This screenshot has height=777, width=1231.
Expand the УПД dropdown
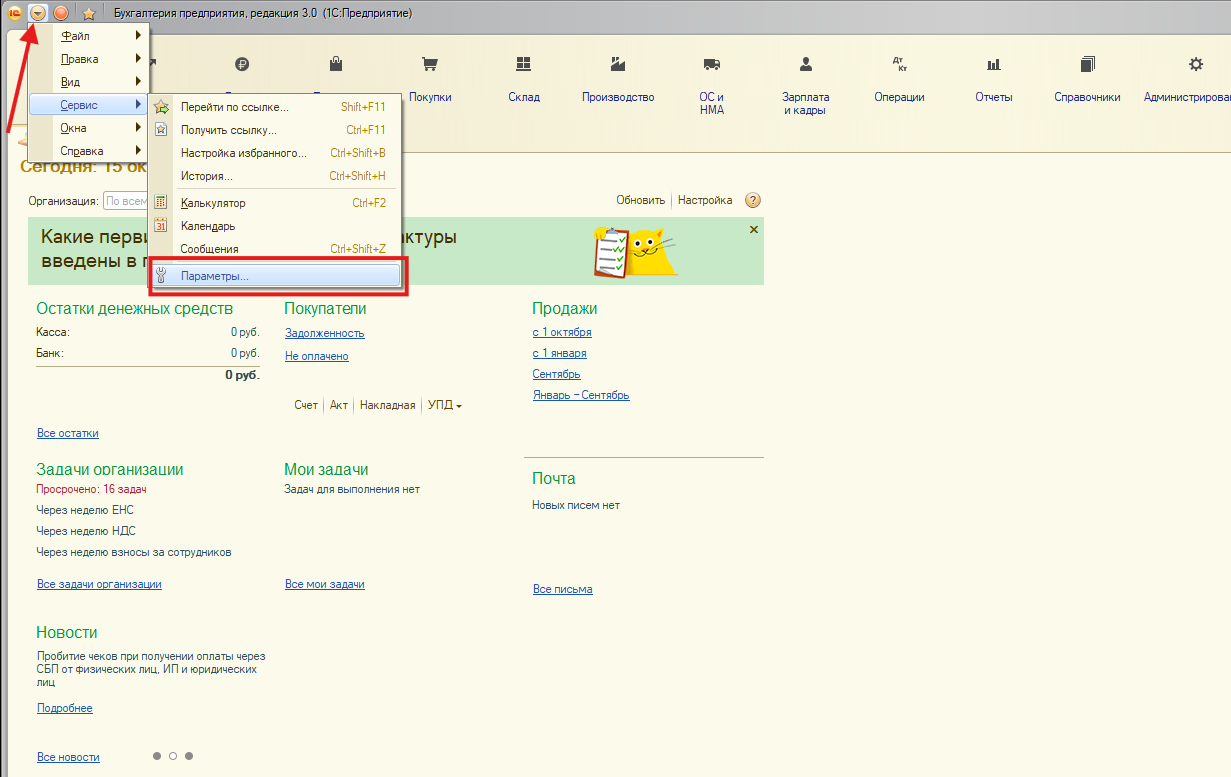[444, 405]
